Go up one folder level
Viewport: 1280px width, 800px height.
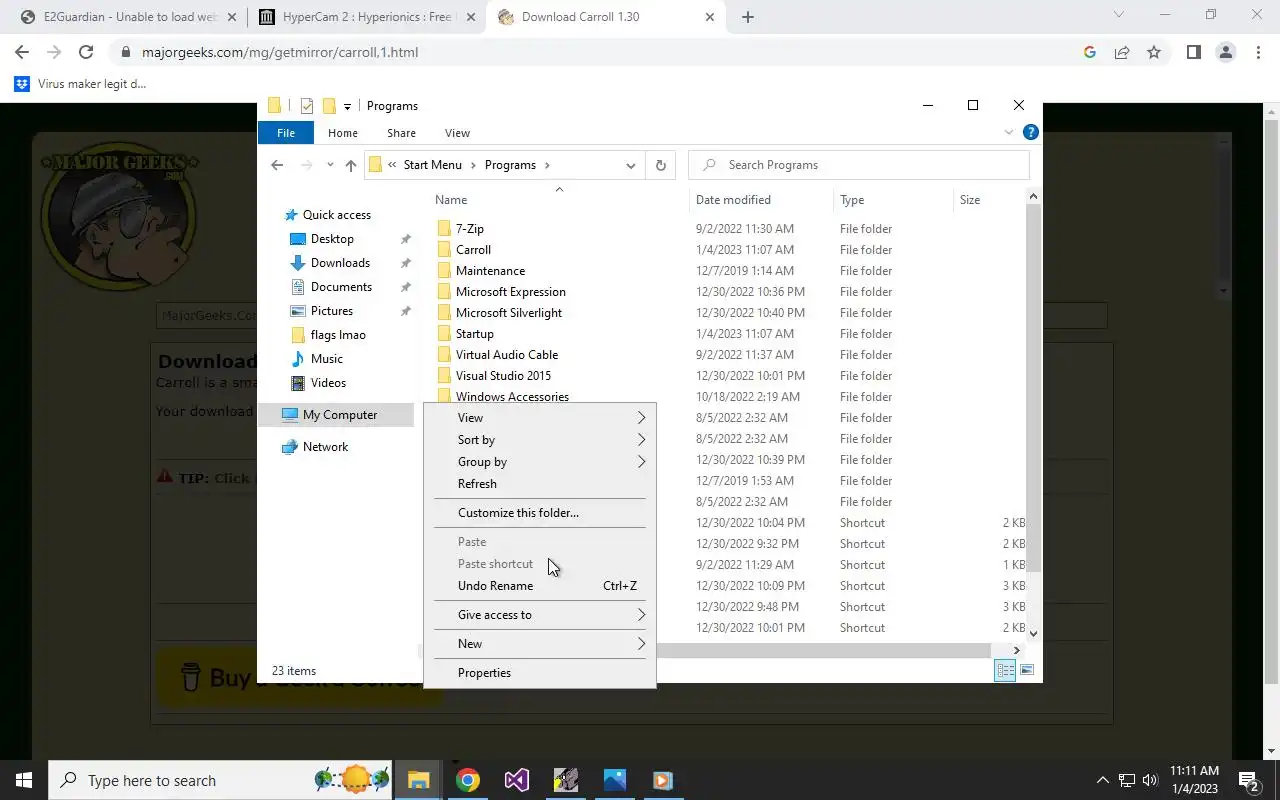[x=350, y=165]
